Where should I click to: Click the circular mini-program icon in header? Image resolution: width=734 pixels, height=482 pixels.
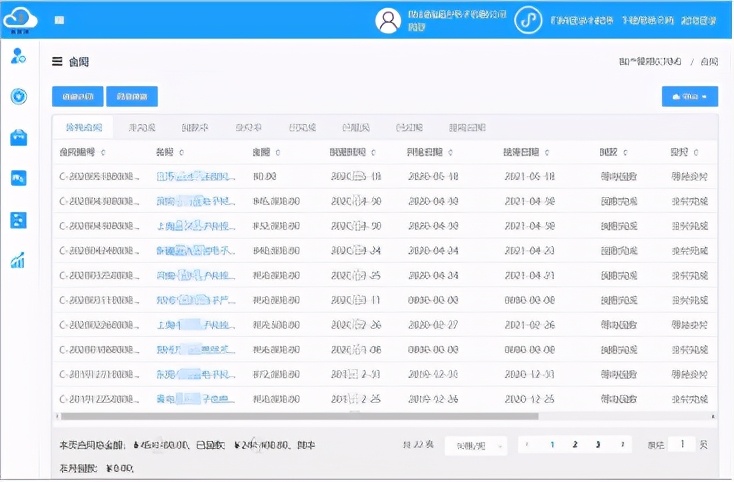coord(528,21)
